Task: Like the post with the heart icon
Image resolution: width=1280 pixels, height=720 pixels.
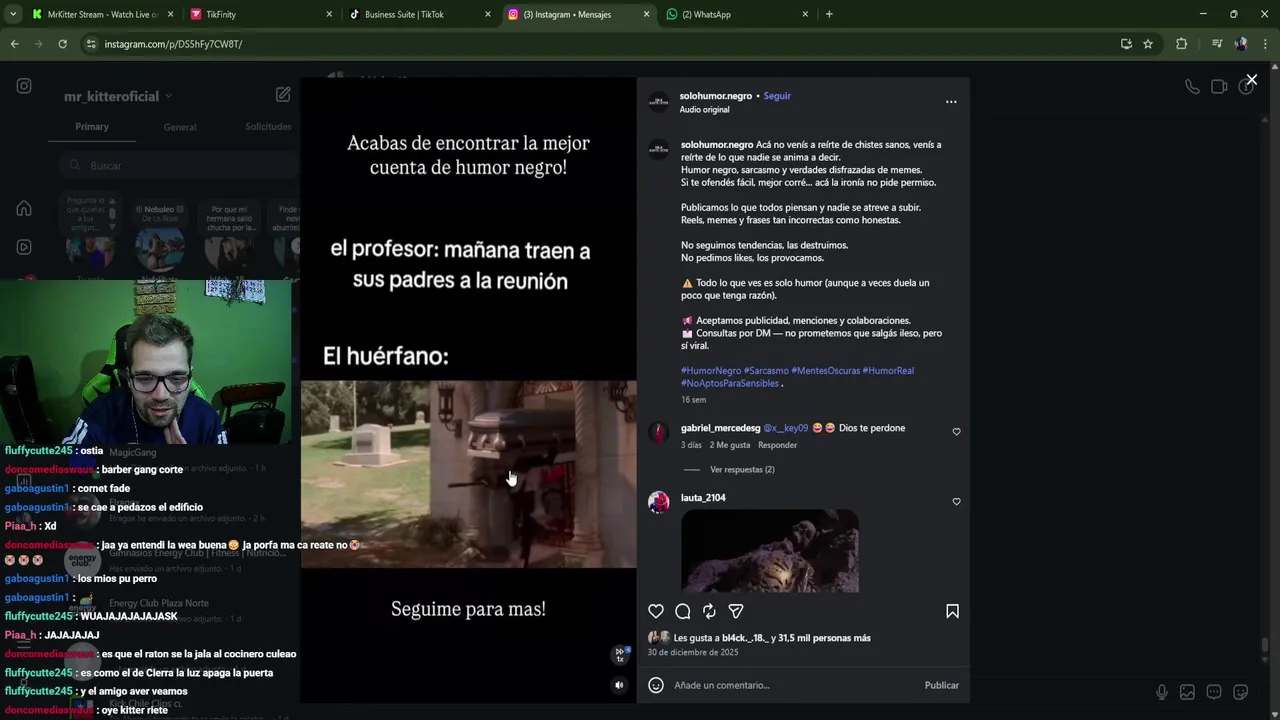Action: click(x=656, y=611)
